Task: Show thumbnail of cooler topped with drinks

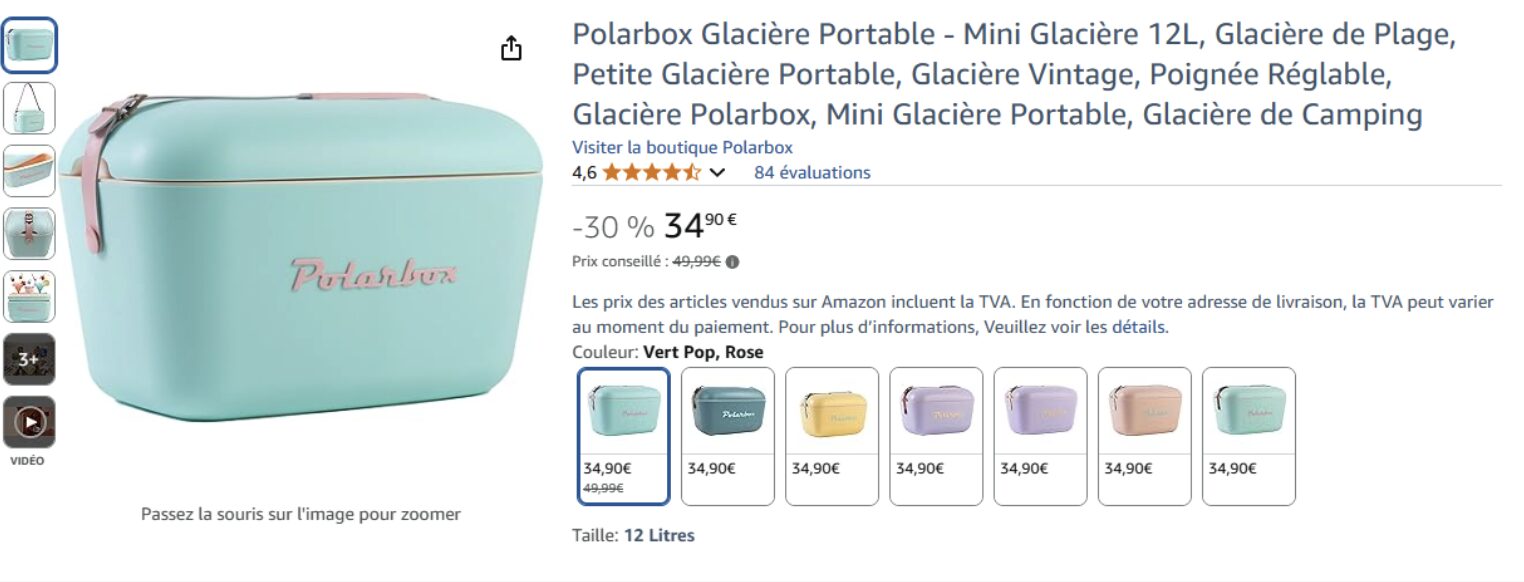Action: click(29, 297)
